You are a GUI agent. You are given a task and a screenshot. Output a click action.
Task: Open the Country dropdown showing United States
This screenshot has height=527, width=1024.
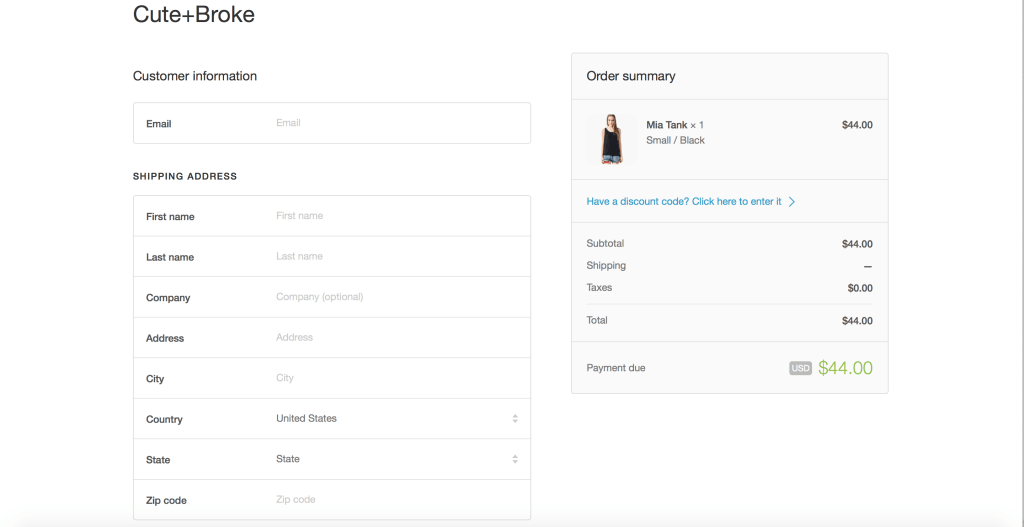click(390, 419)
